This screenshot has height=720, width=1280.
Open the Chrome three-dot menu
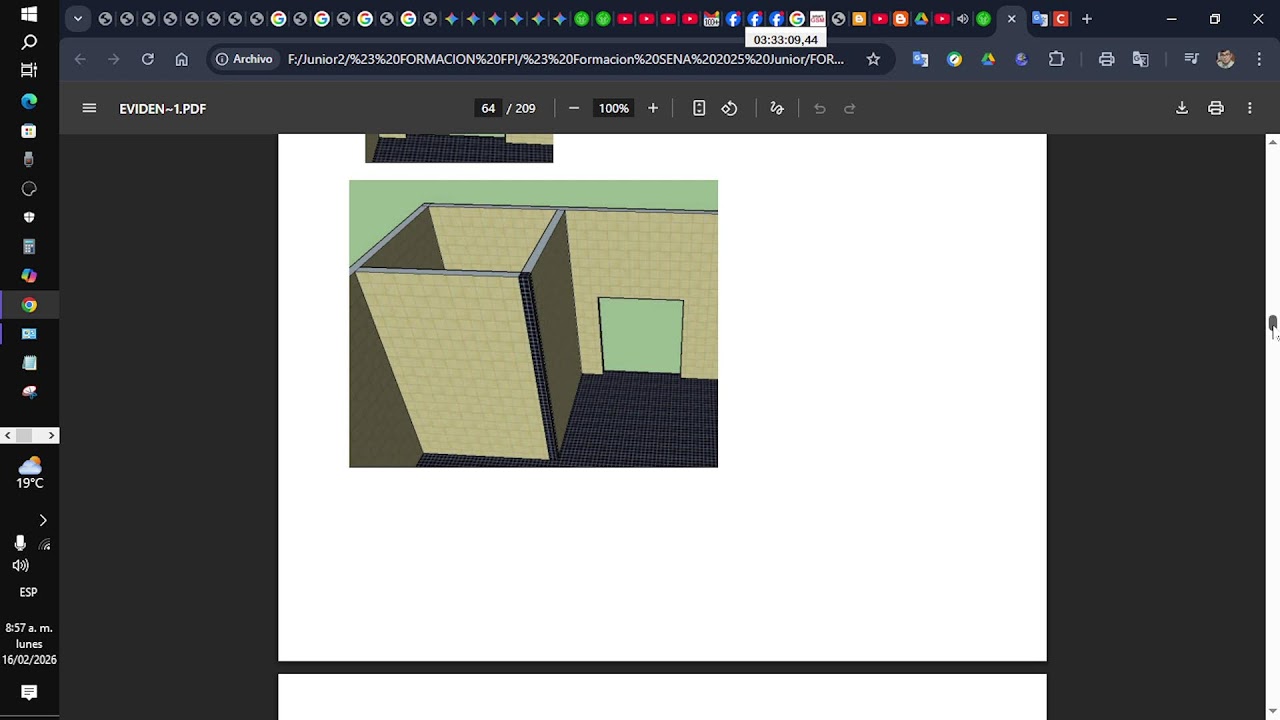tap(1259, 59)
